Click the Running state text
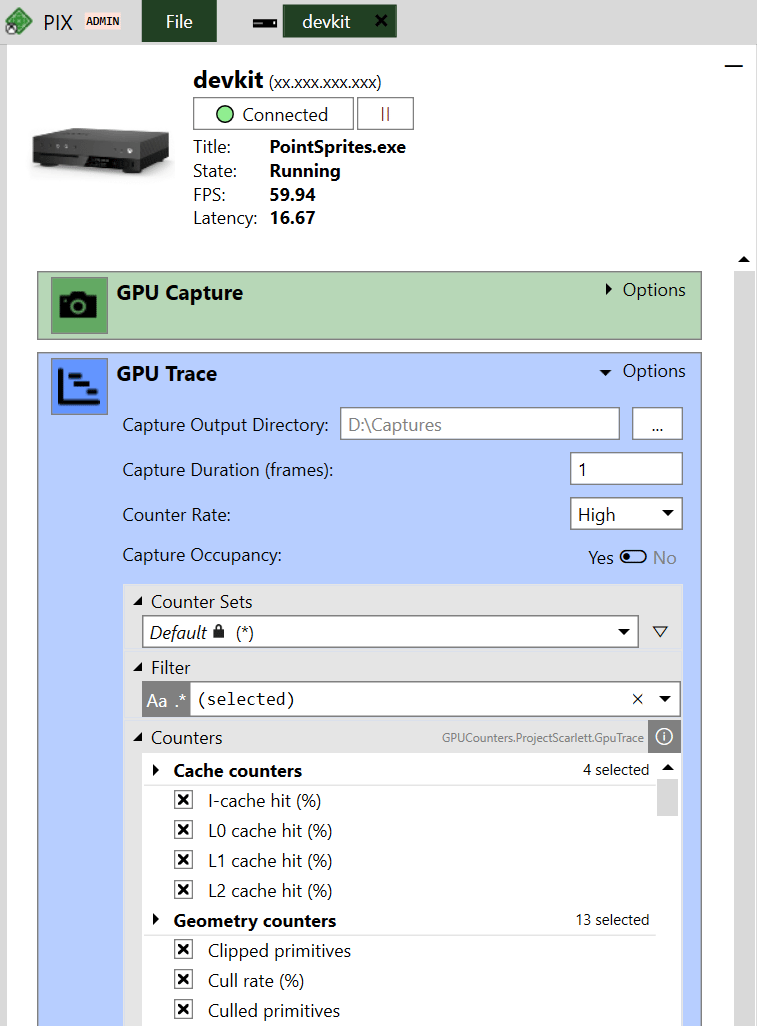 pyautogui.click(x=305, y=171)
